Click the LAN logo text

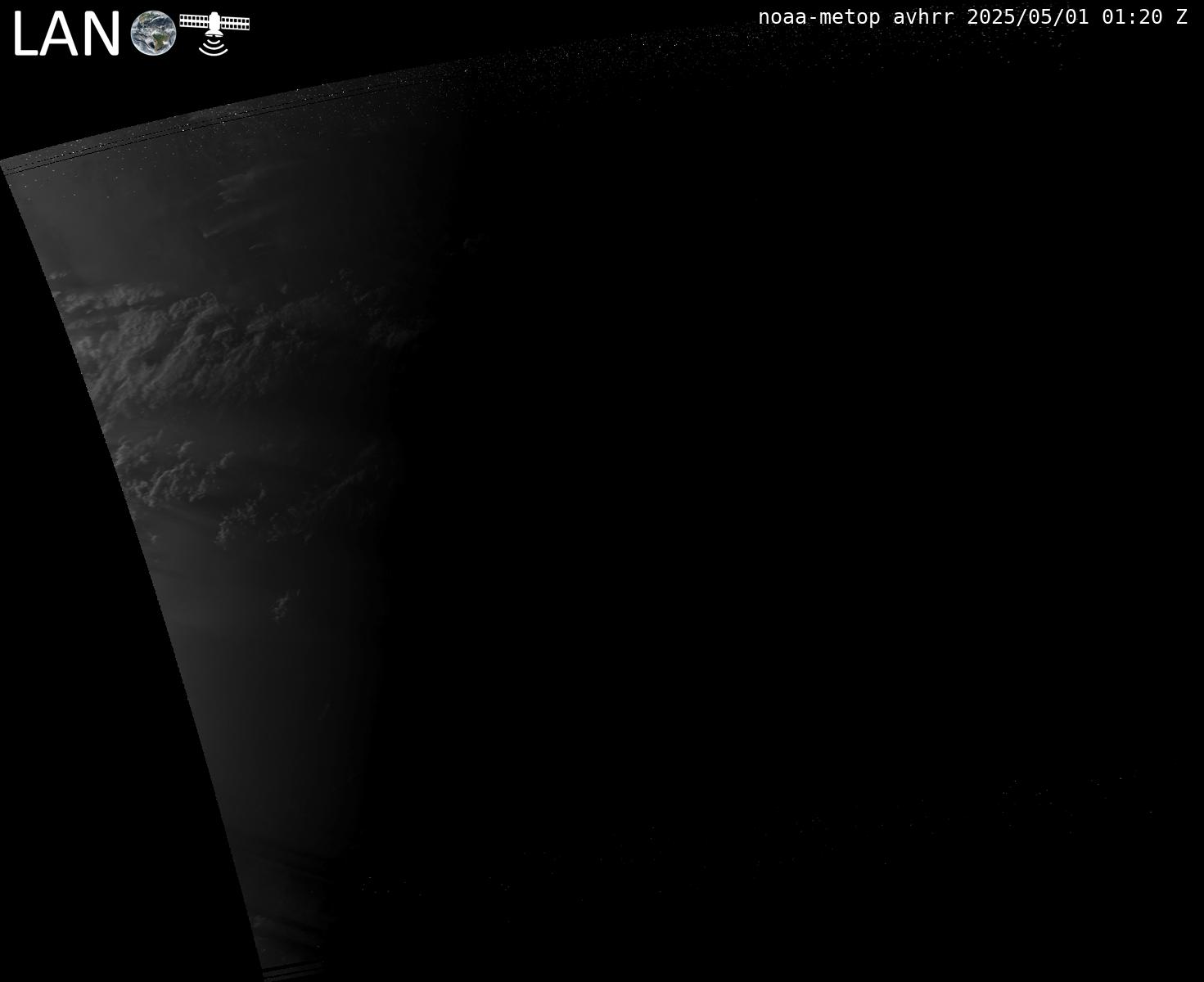click(x=67, y=35)
